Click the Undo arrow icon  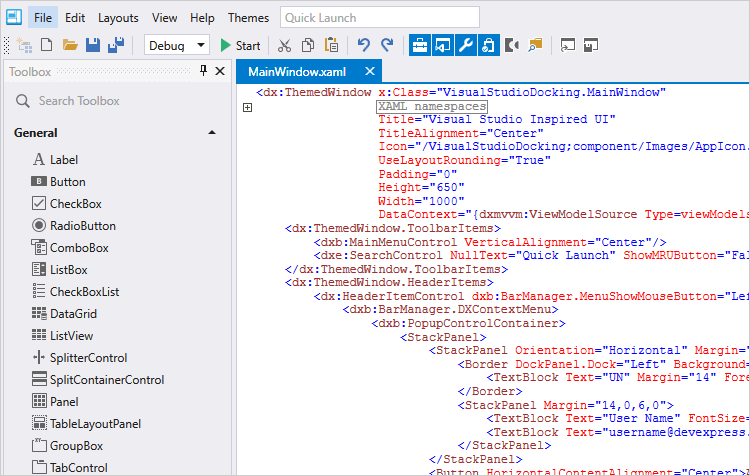pyautogui.click(x=363, y=45)
